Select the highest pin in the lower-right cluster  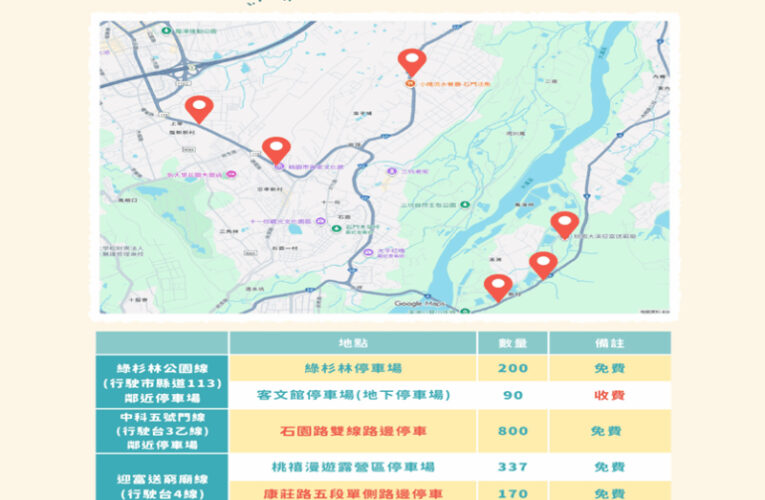[564, 224]
